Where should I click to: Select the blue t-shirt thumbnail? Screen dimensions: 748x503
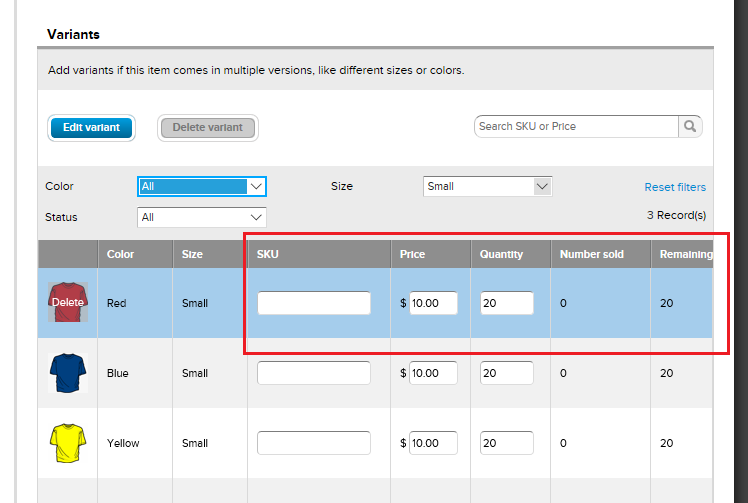point(68,373)
